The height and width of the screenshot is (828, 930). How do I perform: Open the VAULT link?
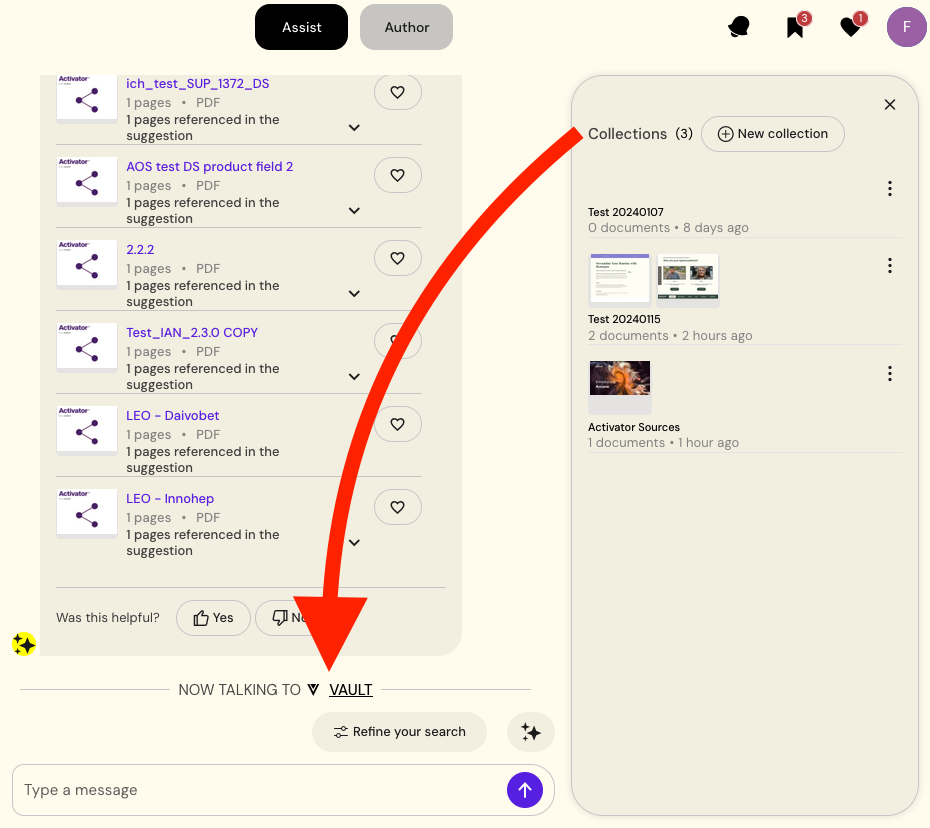click(351, 689)
